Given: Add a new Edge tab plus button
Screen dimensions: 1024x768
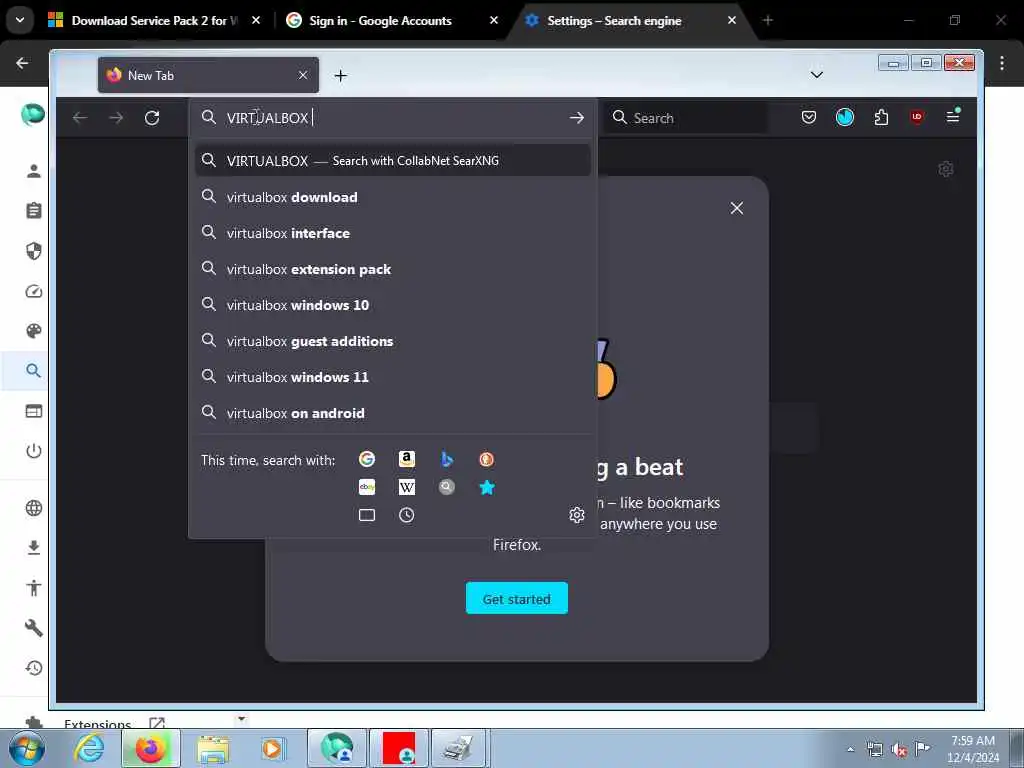Looking at the screenshot, I should 767,20.
